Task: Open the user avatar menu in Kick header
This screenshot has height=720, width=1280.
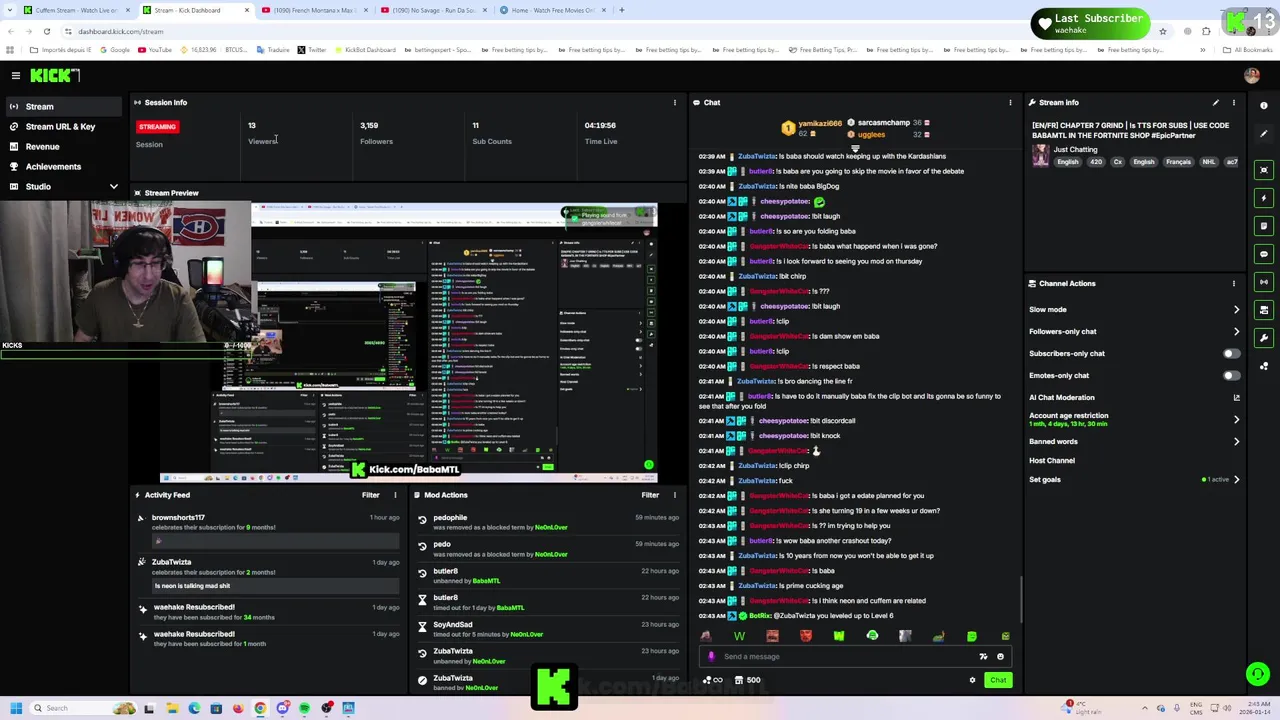Action: pyautogui.click(x=1252, y=75)
